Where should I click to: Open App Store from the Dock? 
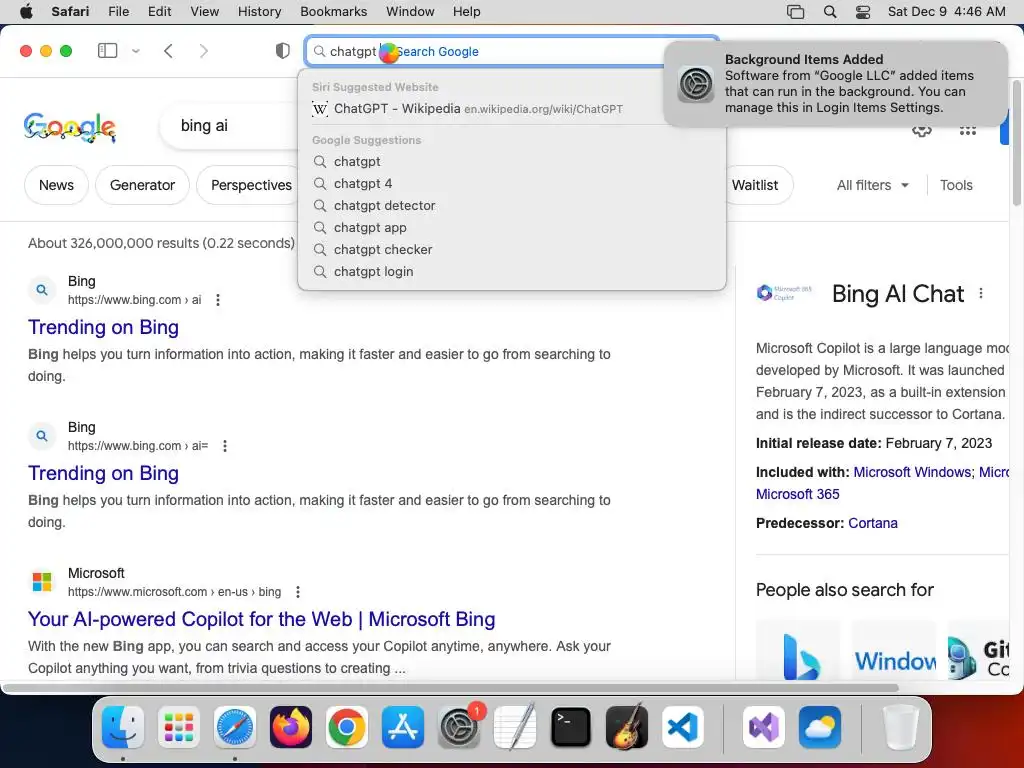pos(403,727)
